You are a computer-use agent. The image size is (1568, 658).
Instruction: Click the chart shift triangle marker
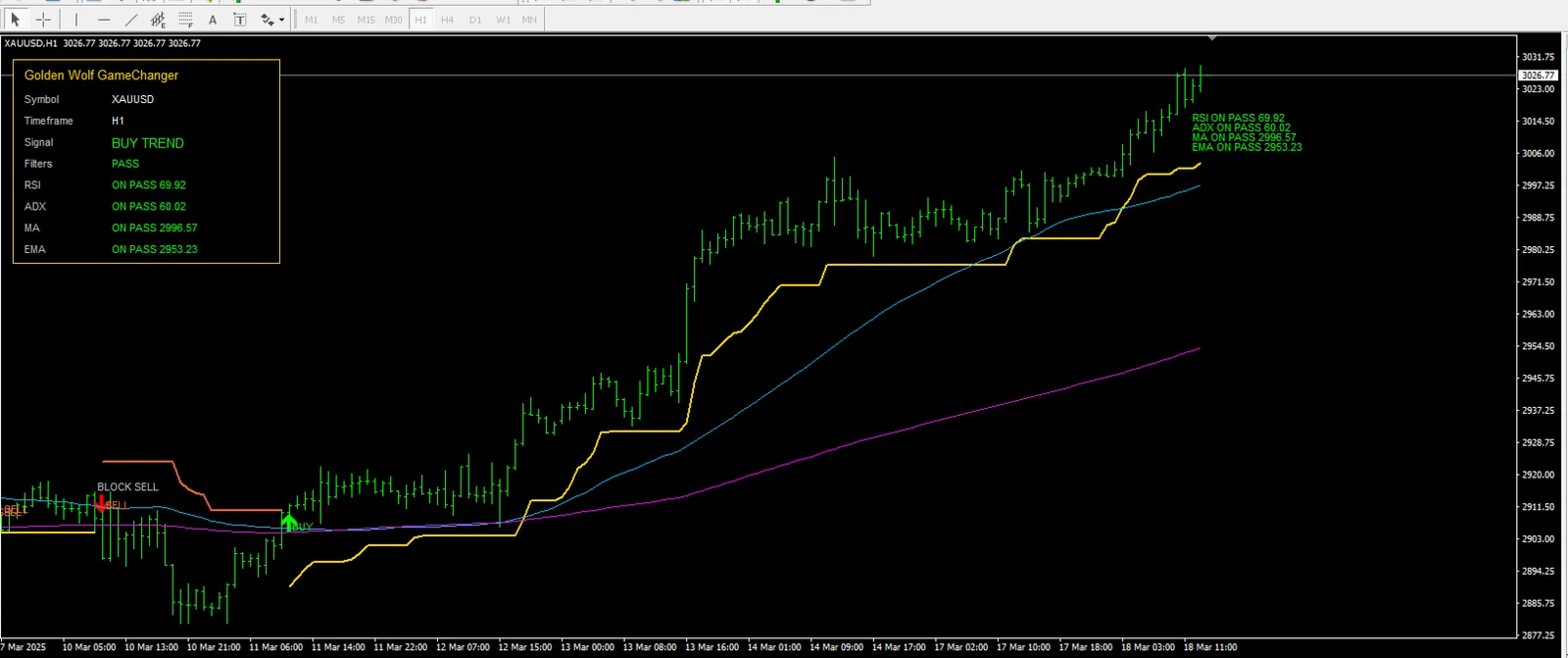click(1212, 38)
